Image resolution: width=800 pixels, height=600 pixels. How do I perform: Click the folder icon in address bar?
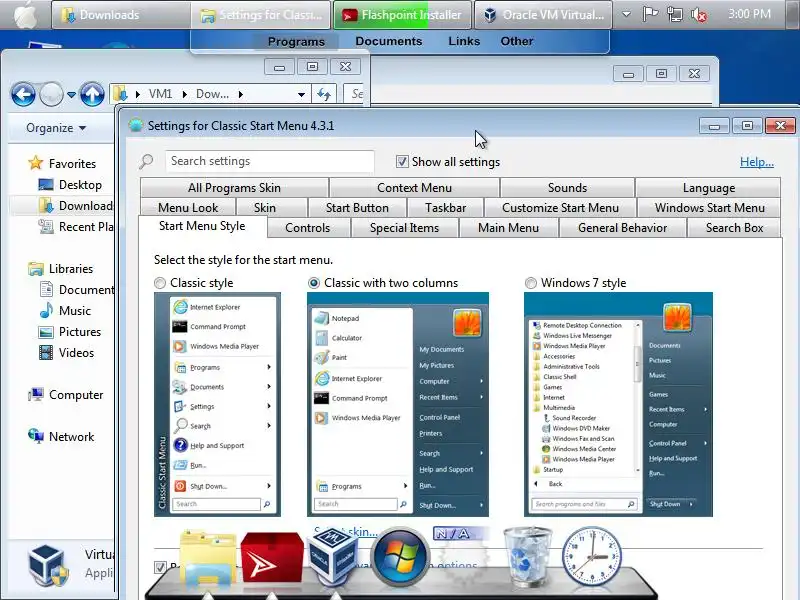point(120,94)
